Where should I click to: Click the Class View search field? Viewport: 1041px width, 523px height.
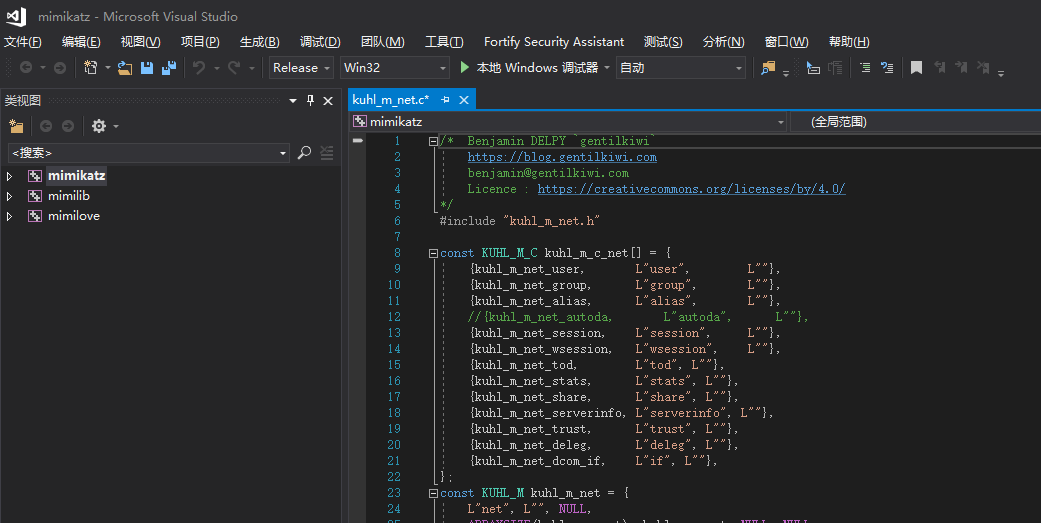(x=147, y=153)
